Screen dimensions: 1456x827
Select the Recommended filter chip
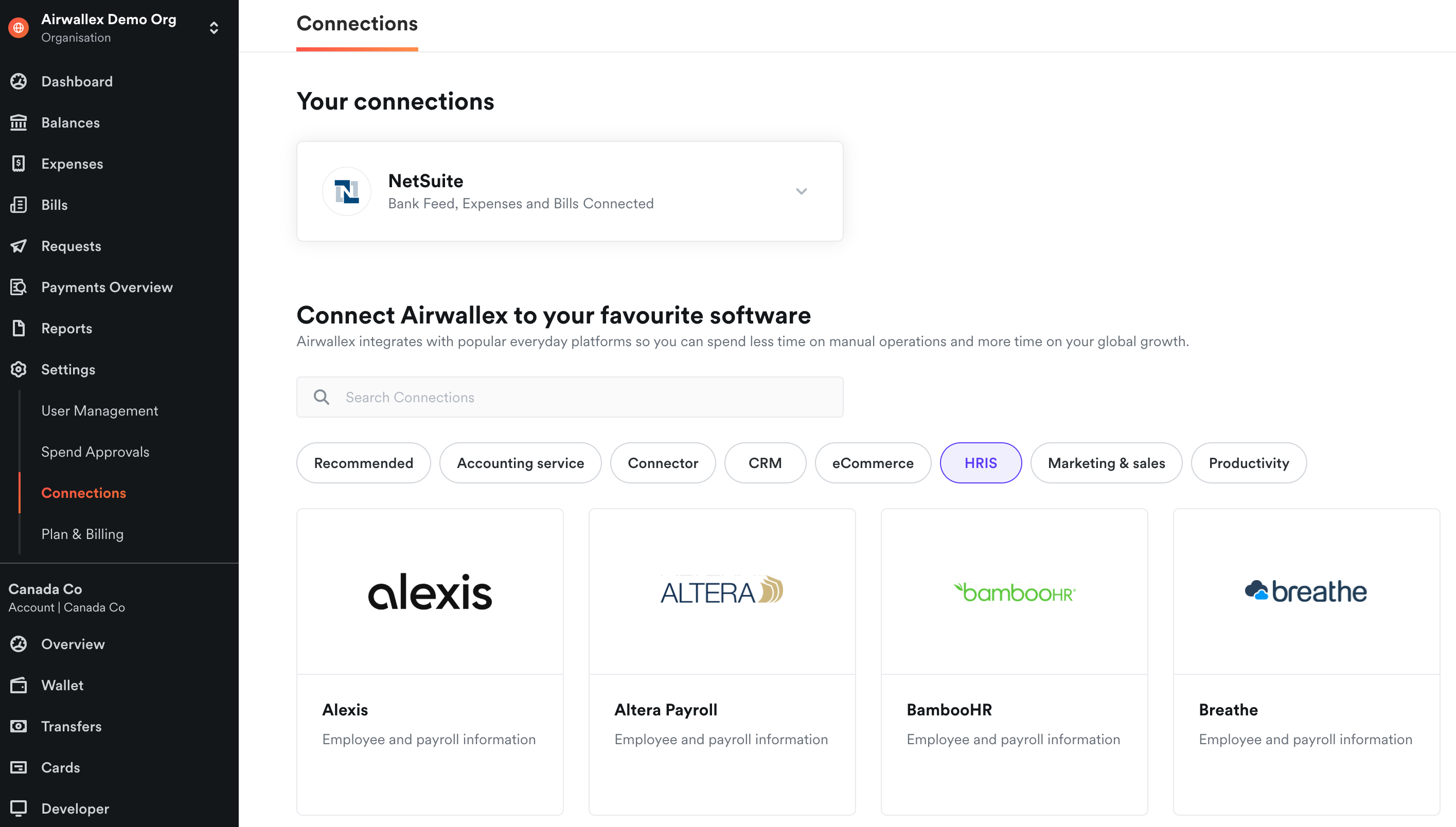364,463
